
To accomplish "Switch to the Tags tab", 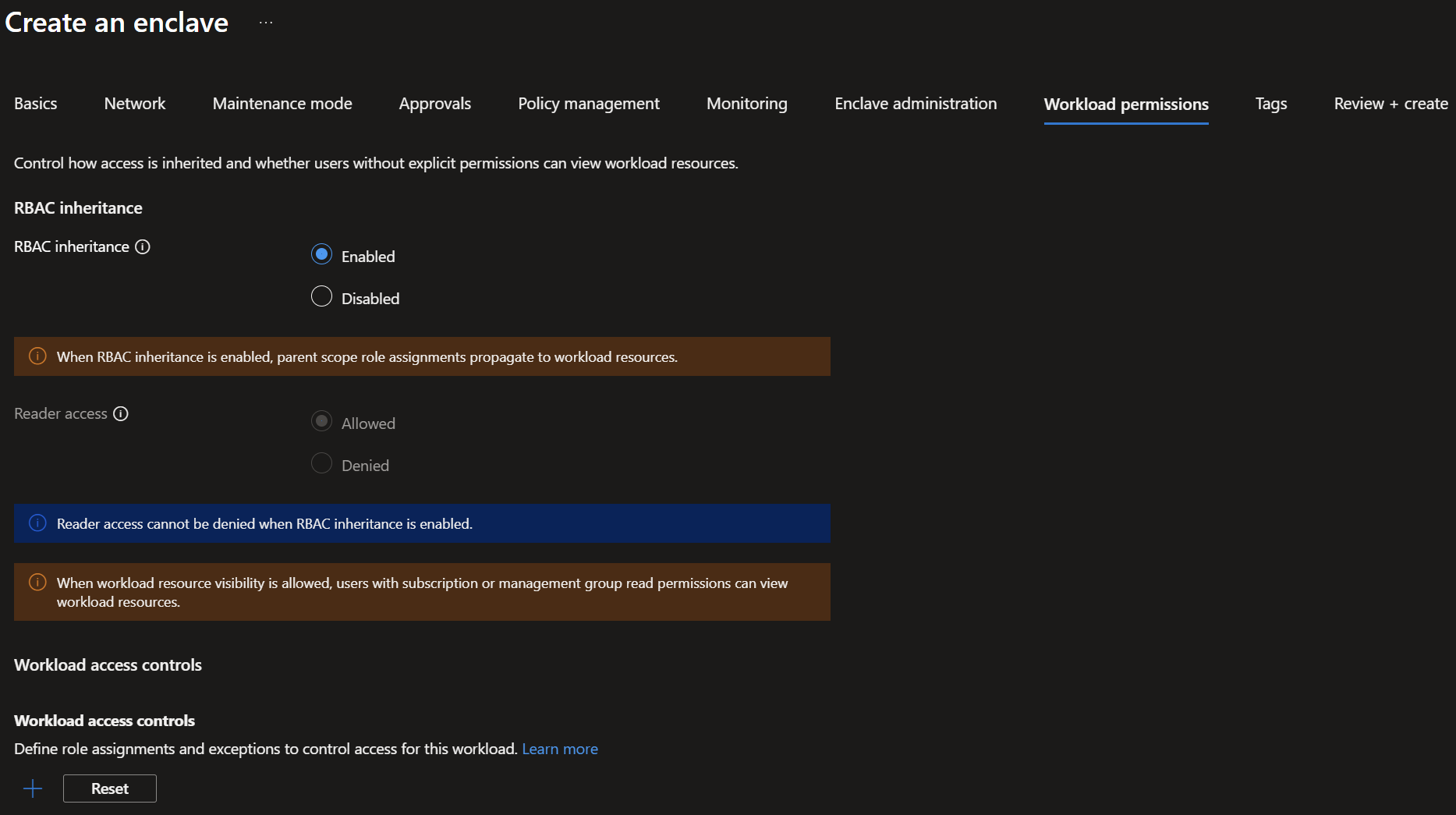I will [1271, 104].
